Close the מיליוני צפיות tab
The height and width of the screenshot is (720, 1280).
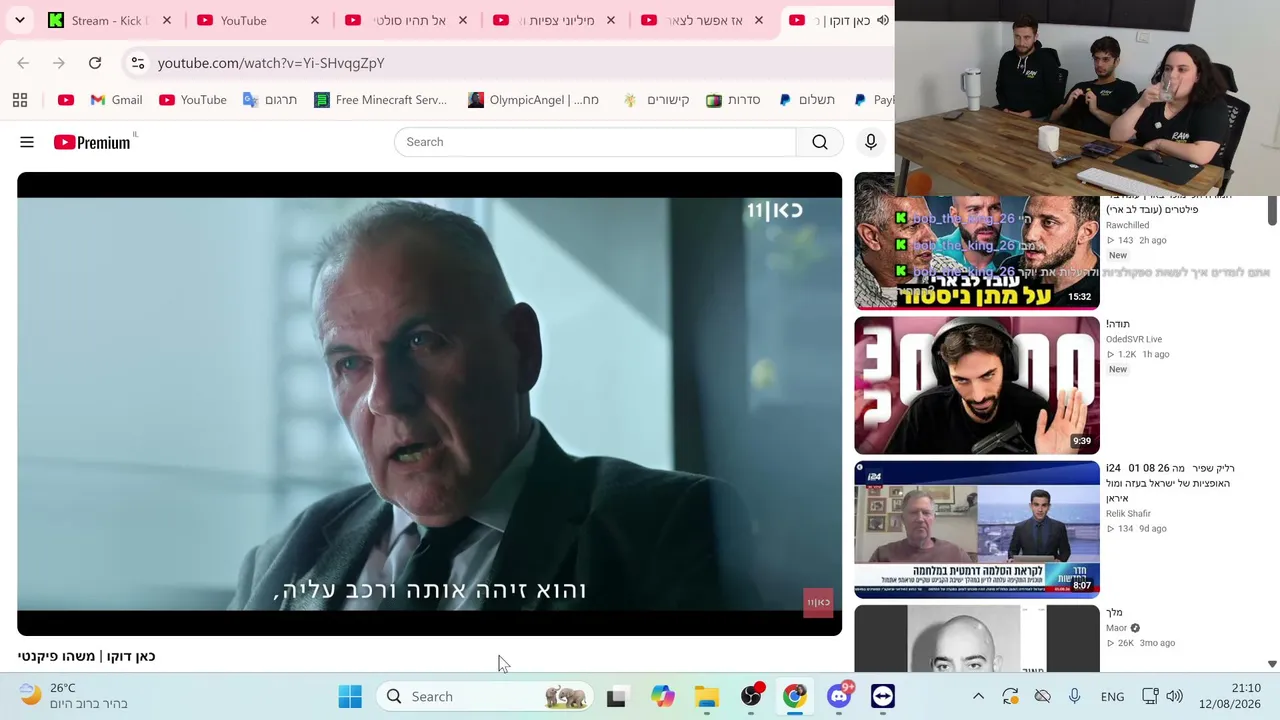click(x=611, y=20)
